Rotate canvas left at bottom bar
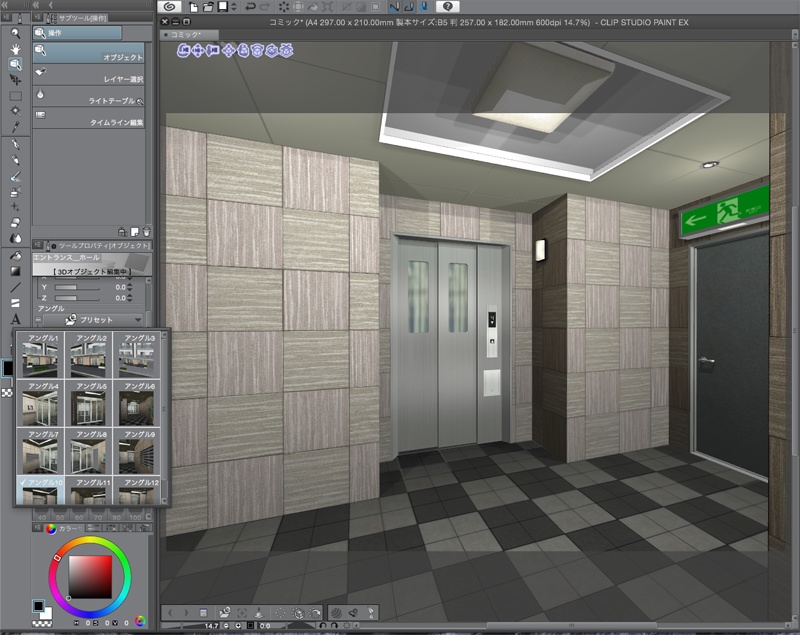 click(x=322, y=625)
